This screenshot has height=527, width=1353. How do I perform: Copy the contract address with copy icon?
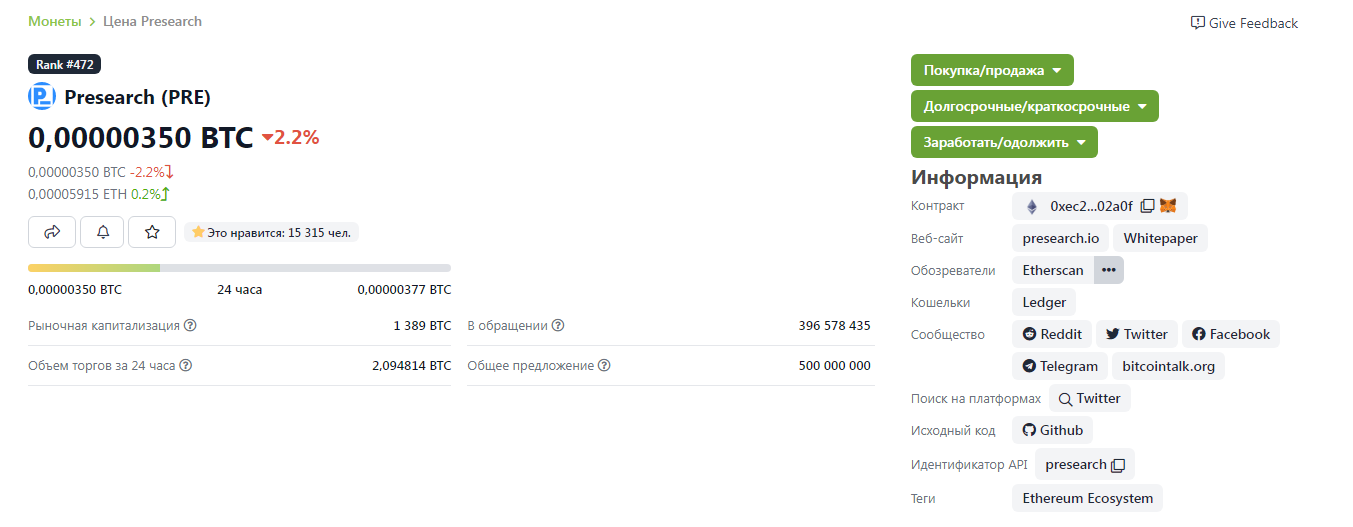(1148, 206)
